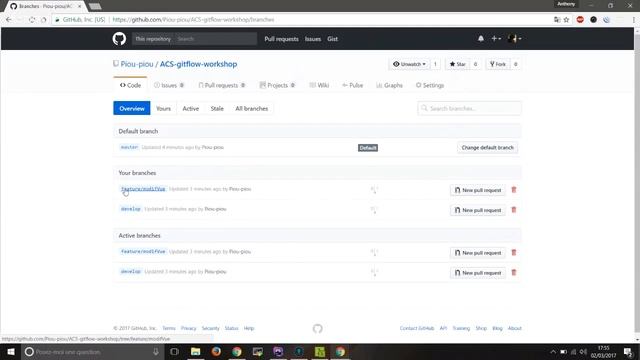Click the footer GitHub octocat icon
Screen dimensions: 640x360
318,329
